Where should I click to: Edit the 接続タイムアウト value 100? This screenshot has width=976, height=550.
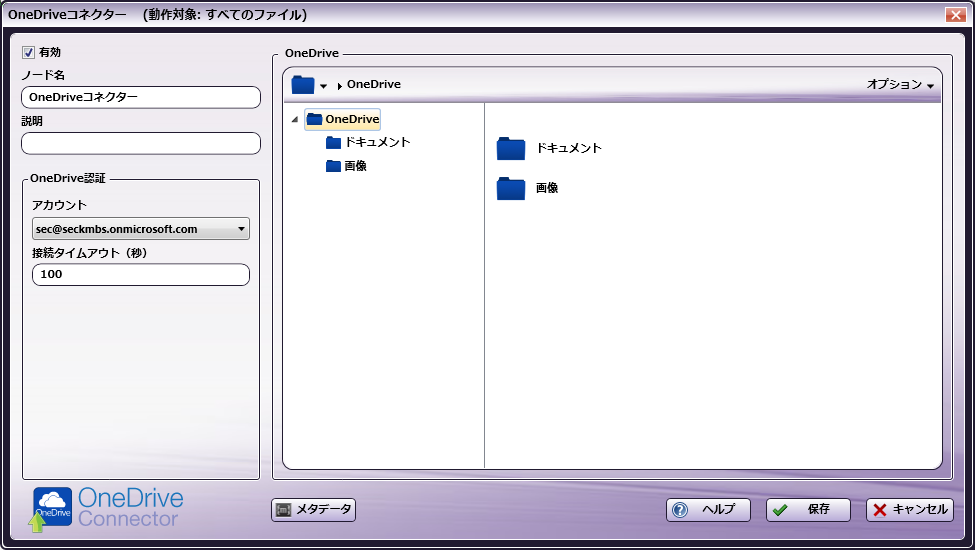pos(141,274)
